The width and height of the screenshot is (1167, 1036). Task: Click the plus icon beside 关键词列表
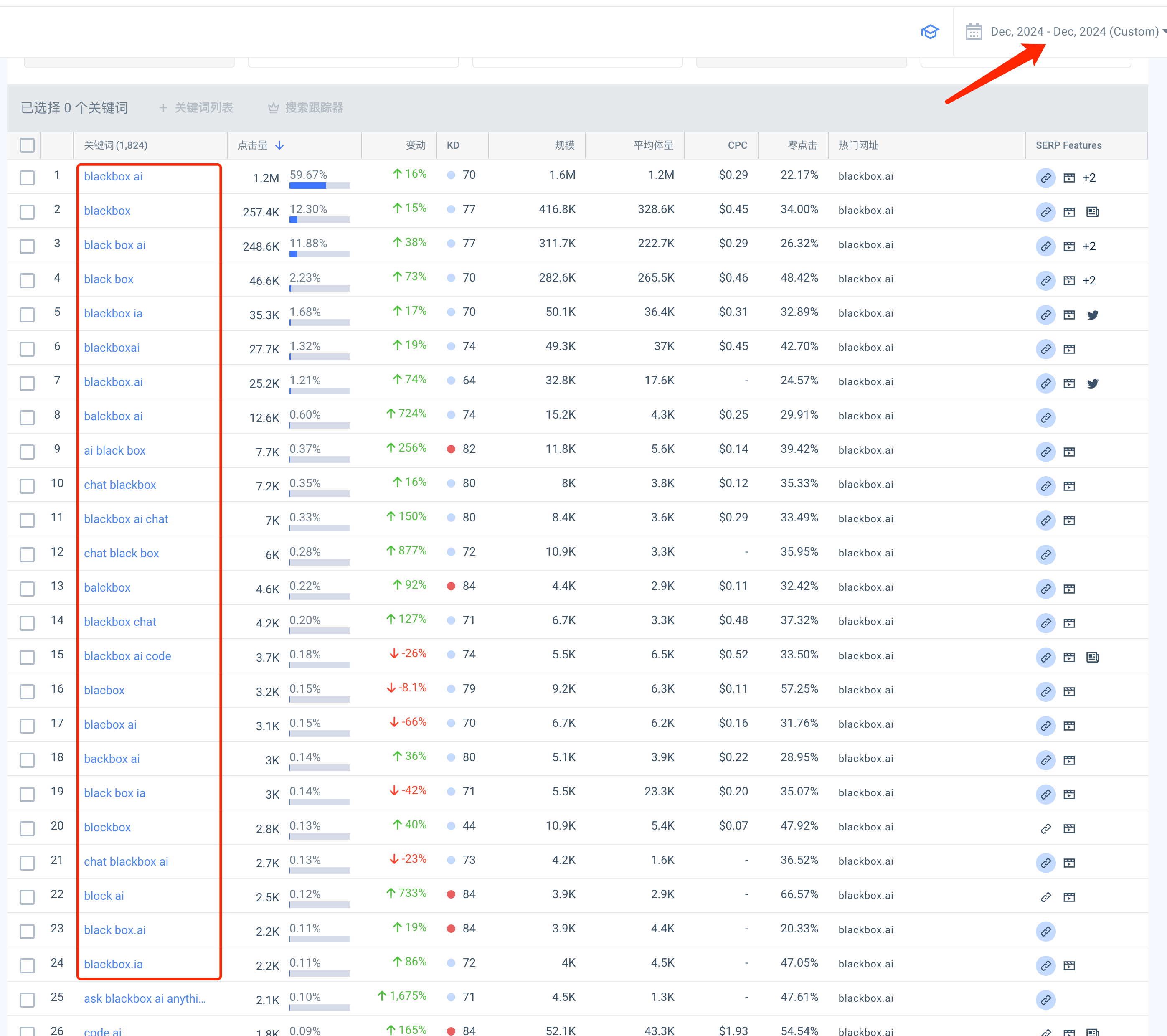(x=163, y=108)
